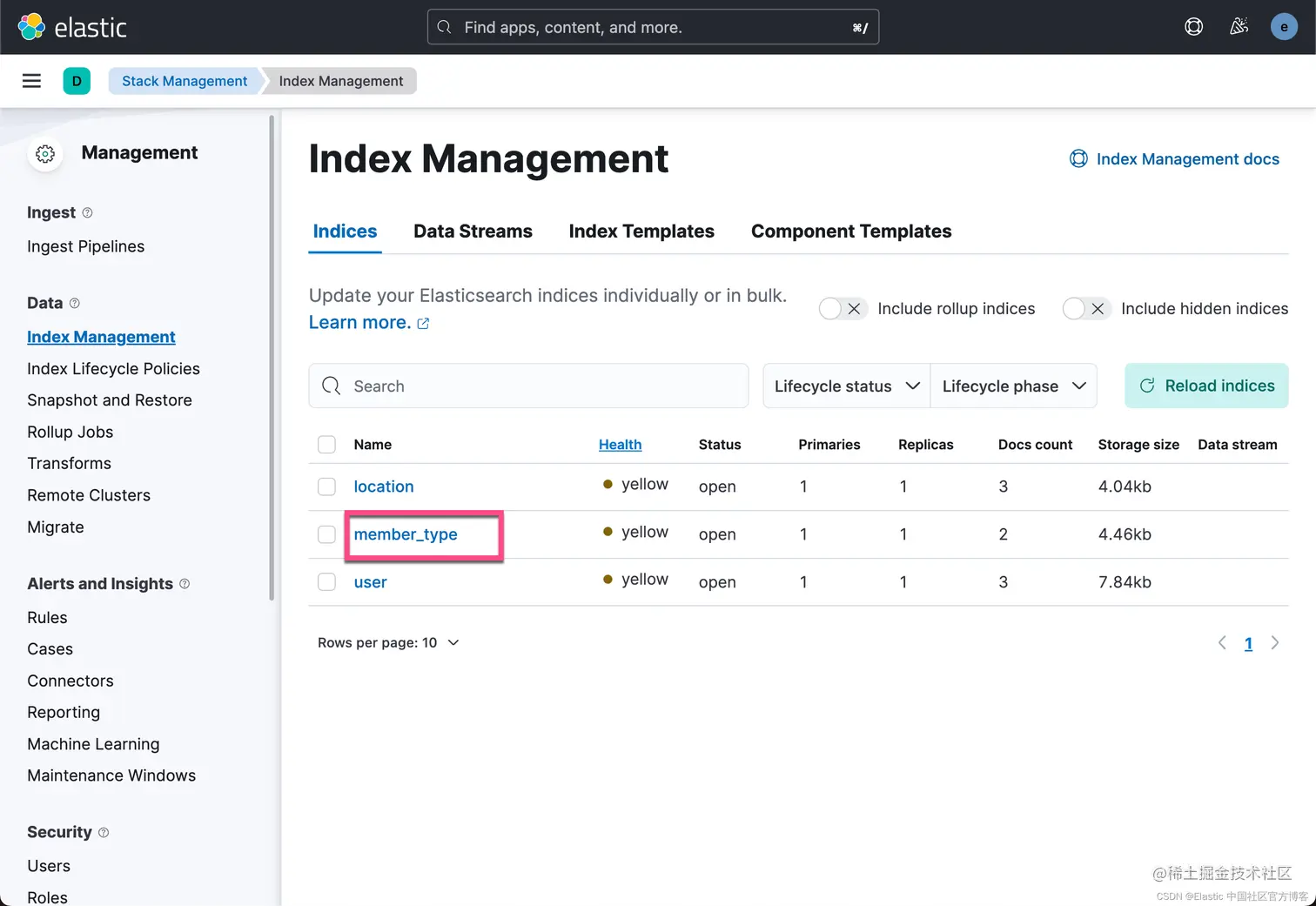Click the Management gear icon
The image size is (1316, 906).
45,154
